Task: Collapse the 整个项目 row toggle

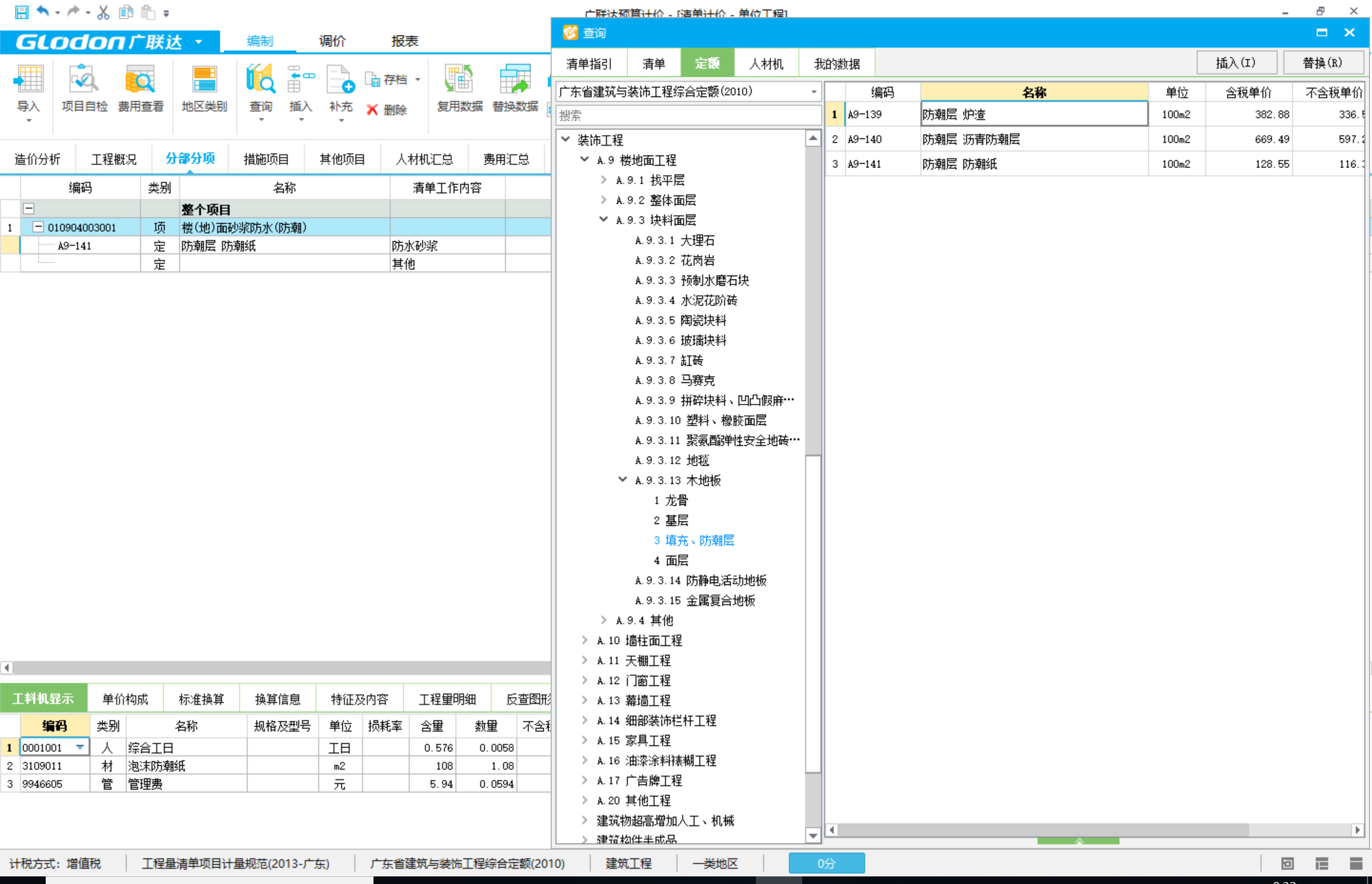Action: pos(29,208)
